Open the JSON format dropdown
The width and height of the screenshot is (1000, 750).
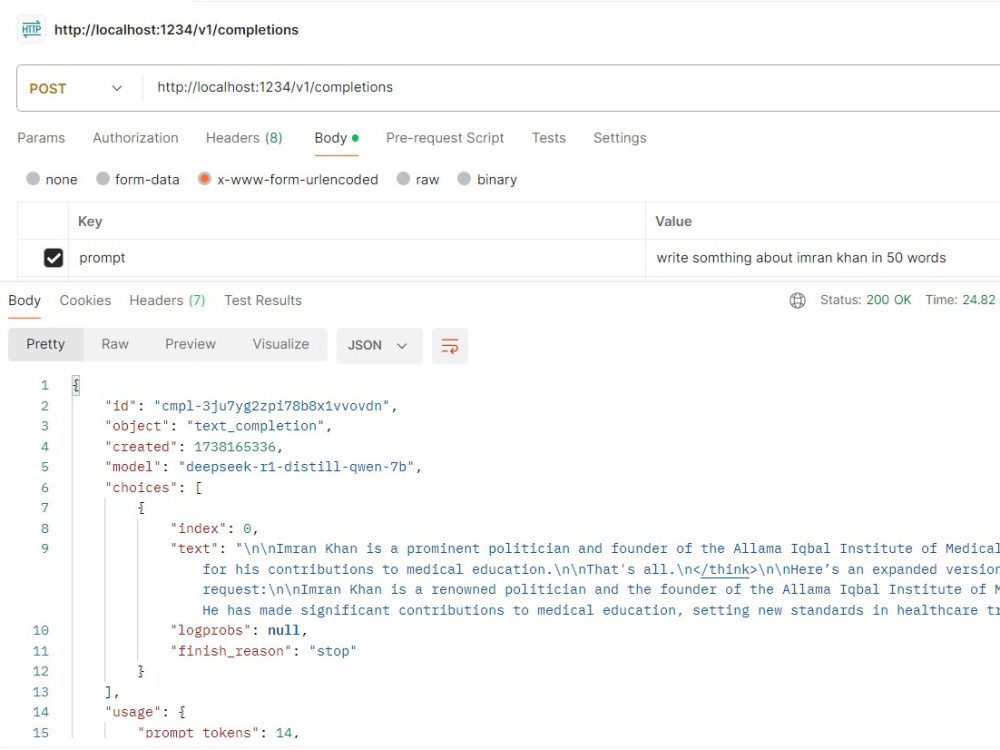(x=379, y=346)
